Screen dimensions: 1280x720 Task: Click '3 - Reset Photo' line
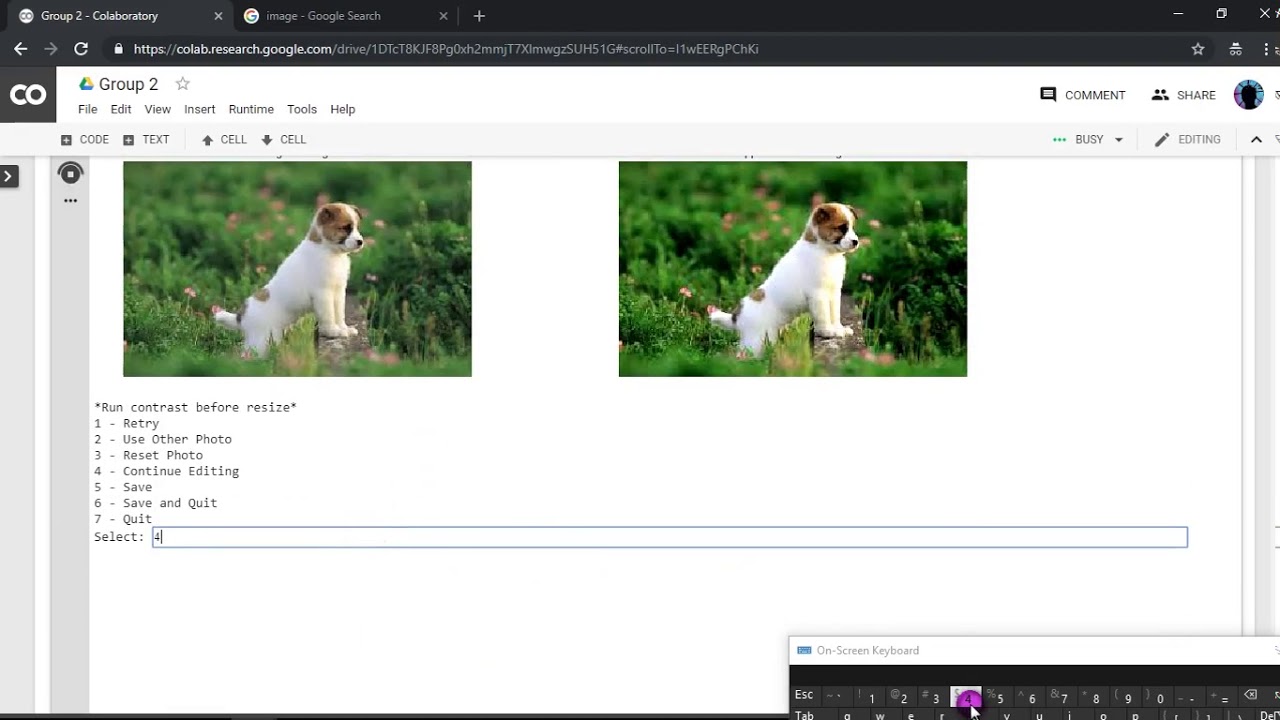[148, 455]
